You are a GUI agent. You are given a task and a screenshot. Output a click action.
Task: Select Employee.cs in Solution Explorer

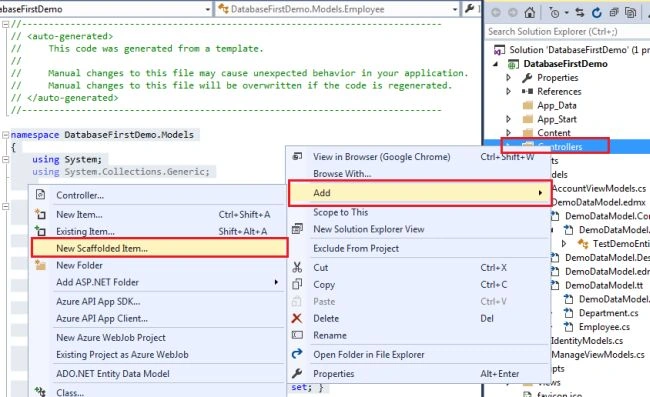[x=604, y=327]
